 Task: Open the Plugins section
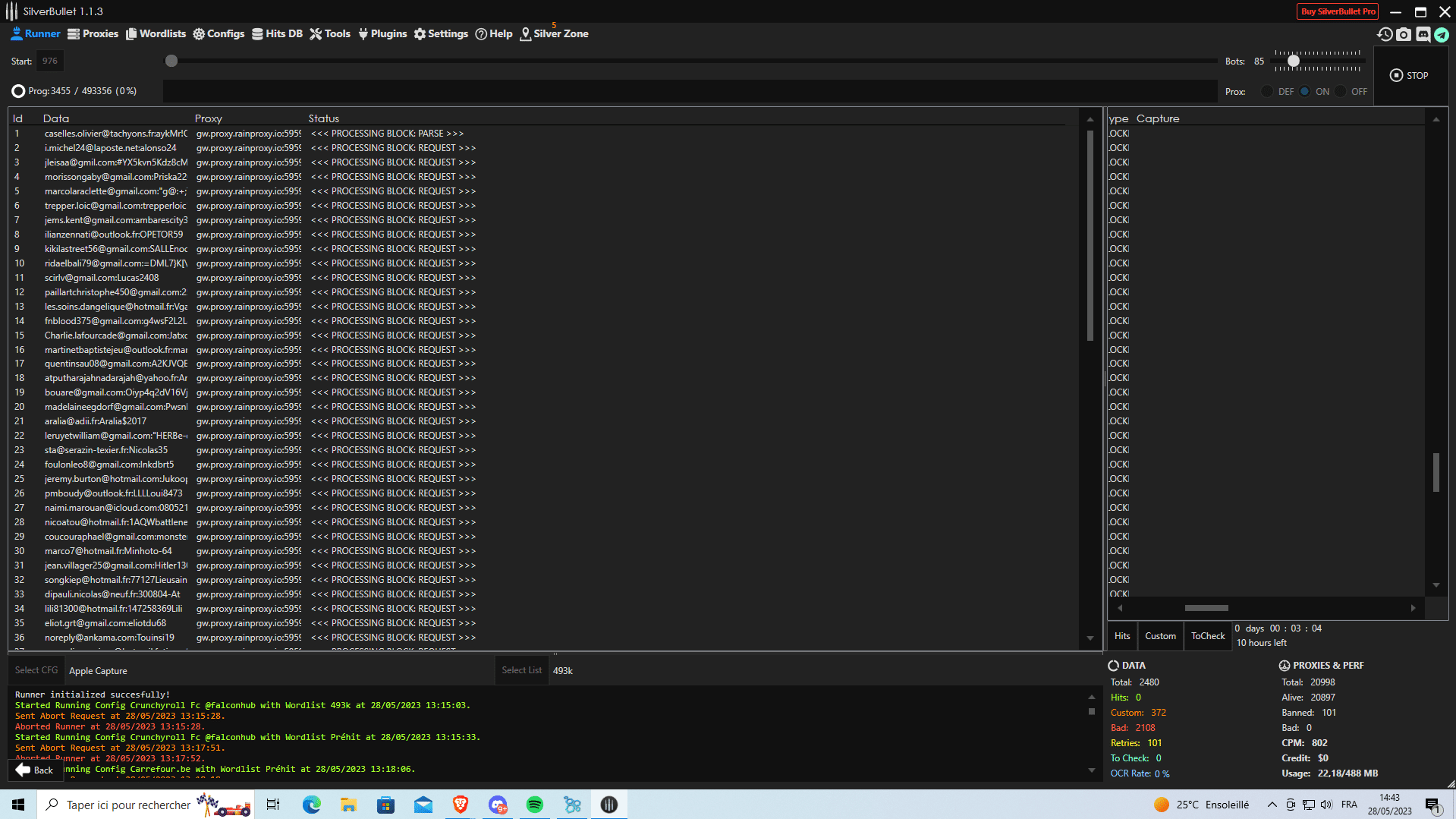coord(382,34)
